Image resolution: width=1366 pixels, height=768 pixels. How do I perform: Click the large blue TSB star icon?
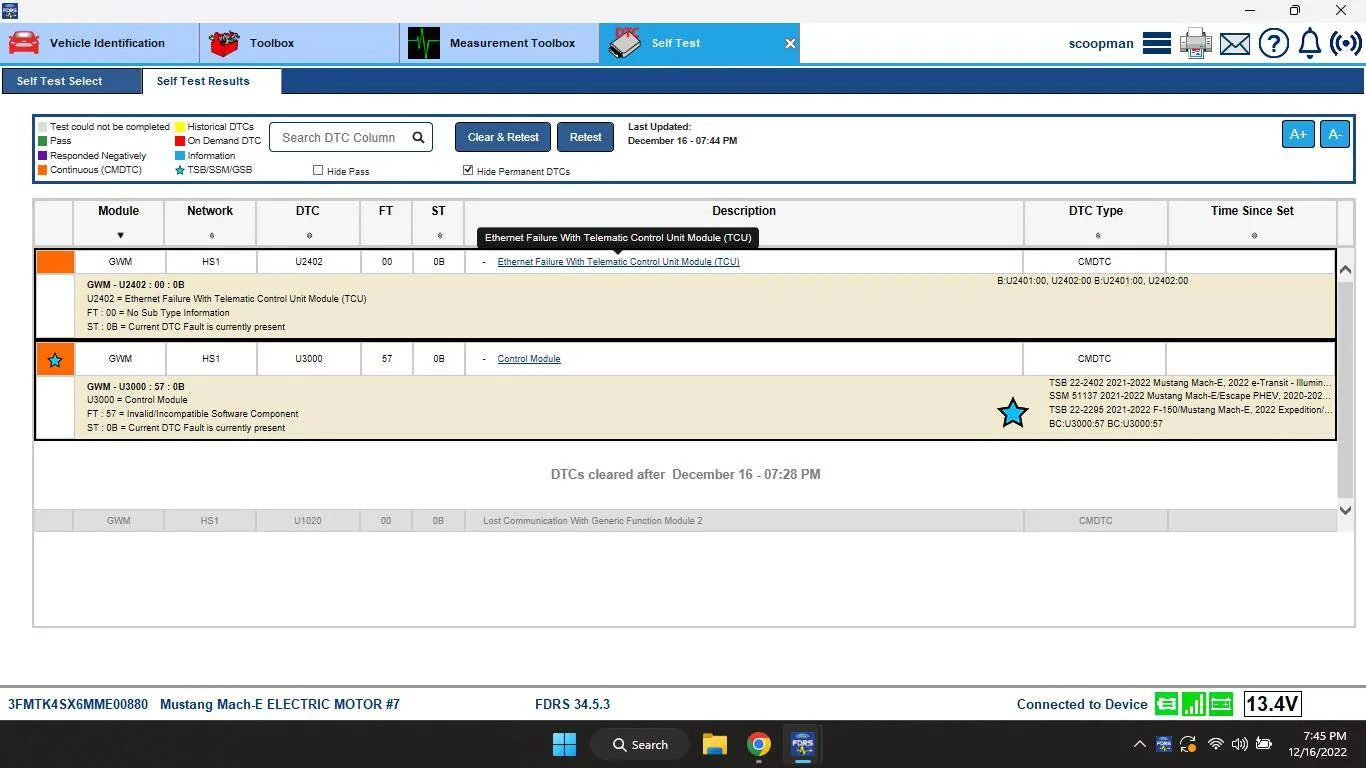click(x=1013, y=412)
